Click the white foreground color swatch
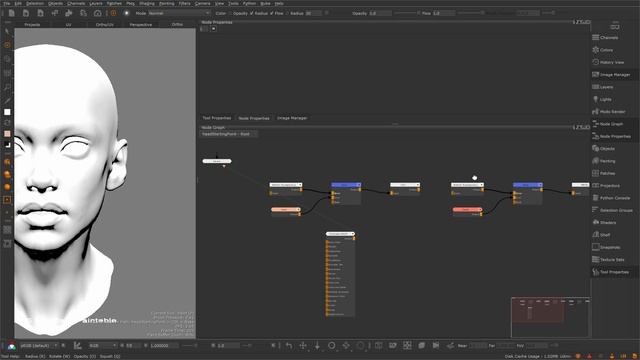This screenshot has height=360, width=640. [7, 112]
